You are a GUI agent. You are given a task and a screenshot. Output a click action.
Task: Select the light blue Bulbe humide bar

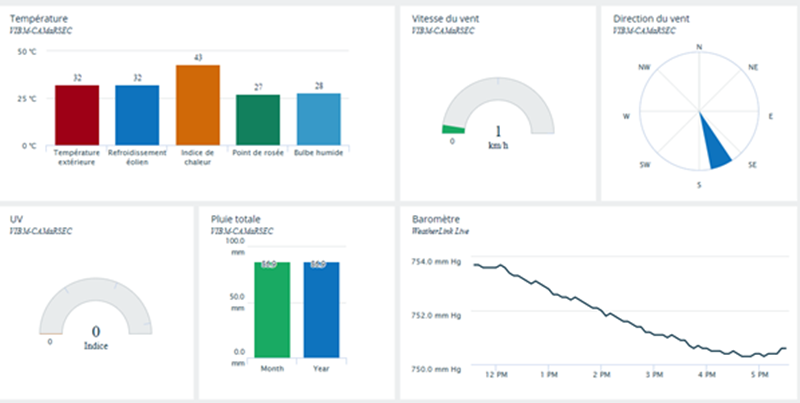point(319,119)
